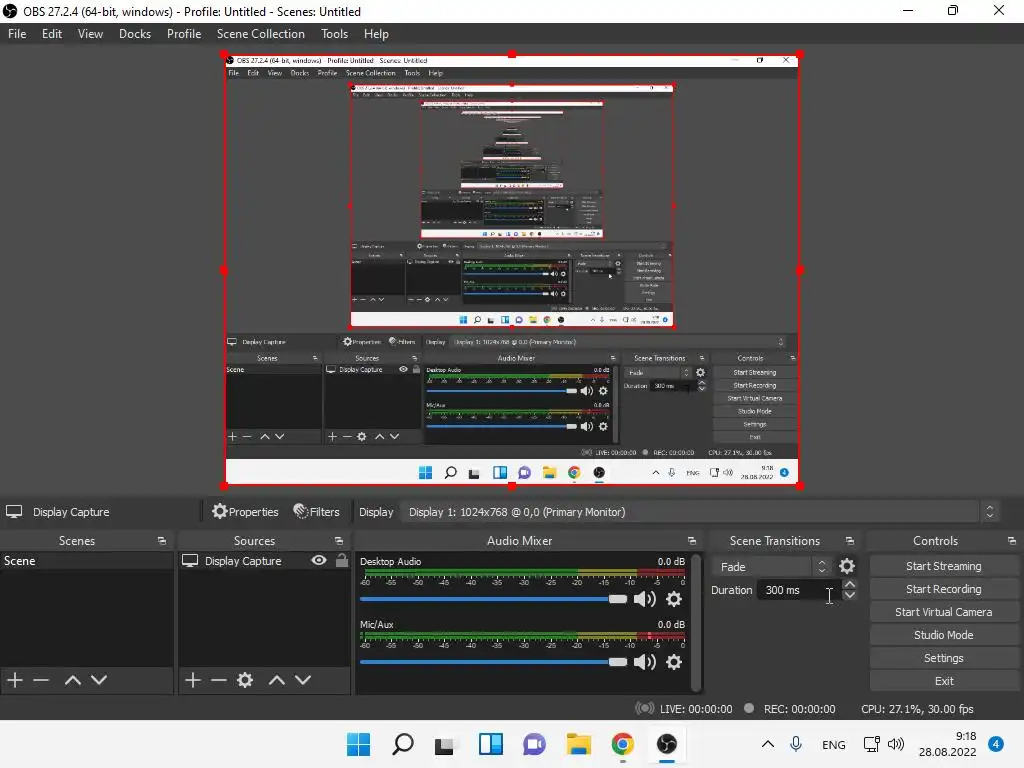Toggle lock on Display Capture source
1024x768 pixels.
pos(342,560)
